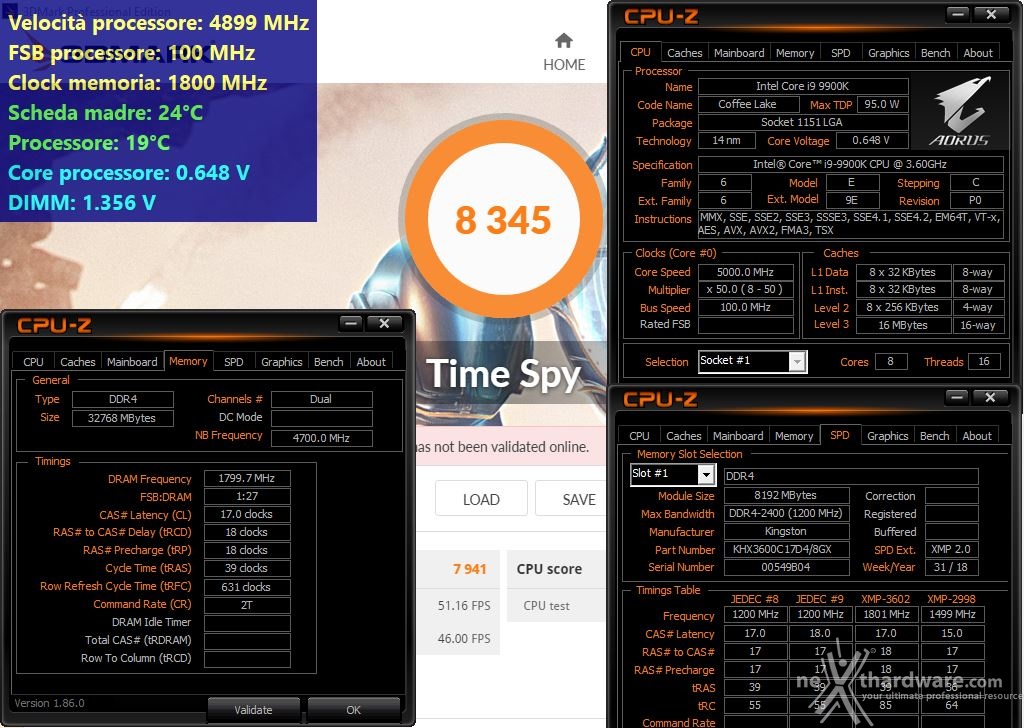This screenshot has height=728, width=1024.
Task: Select Caches tab in SPD CPU-Z window
Action: 684,436
